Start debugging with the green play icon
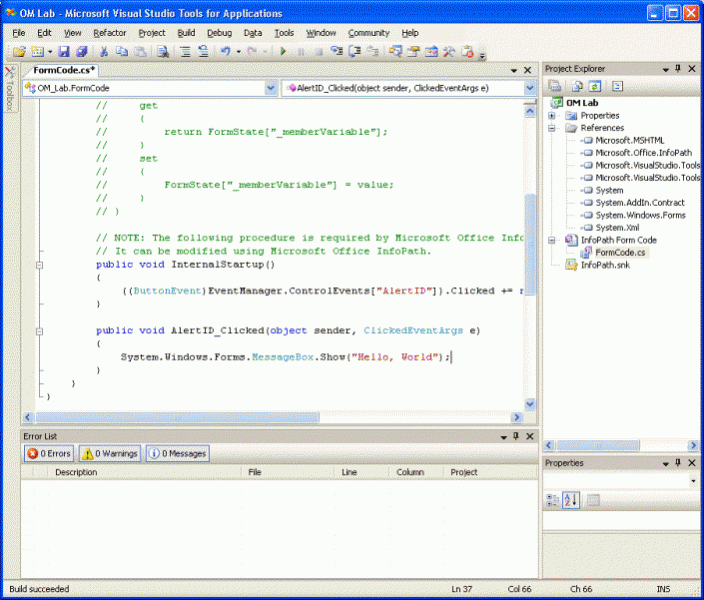Screen dimensions: 704x600 pyautogui.click(x=283, y=52)
